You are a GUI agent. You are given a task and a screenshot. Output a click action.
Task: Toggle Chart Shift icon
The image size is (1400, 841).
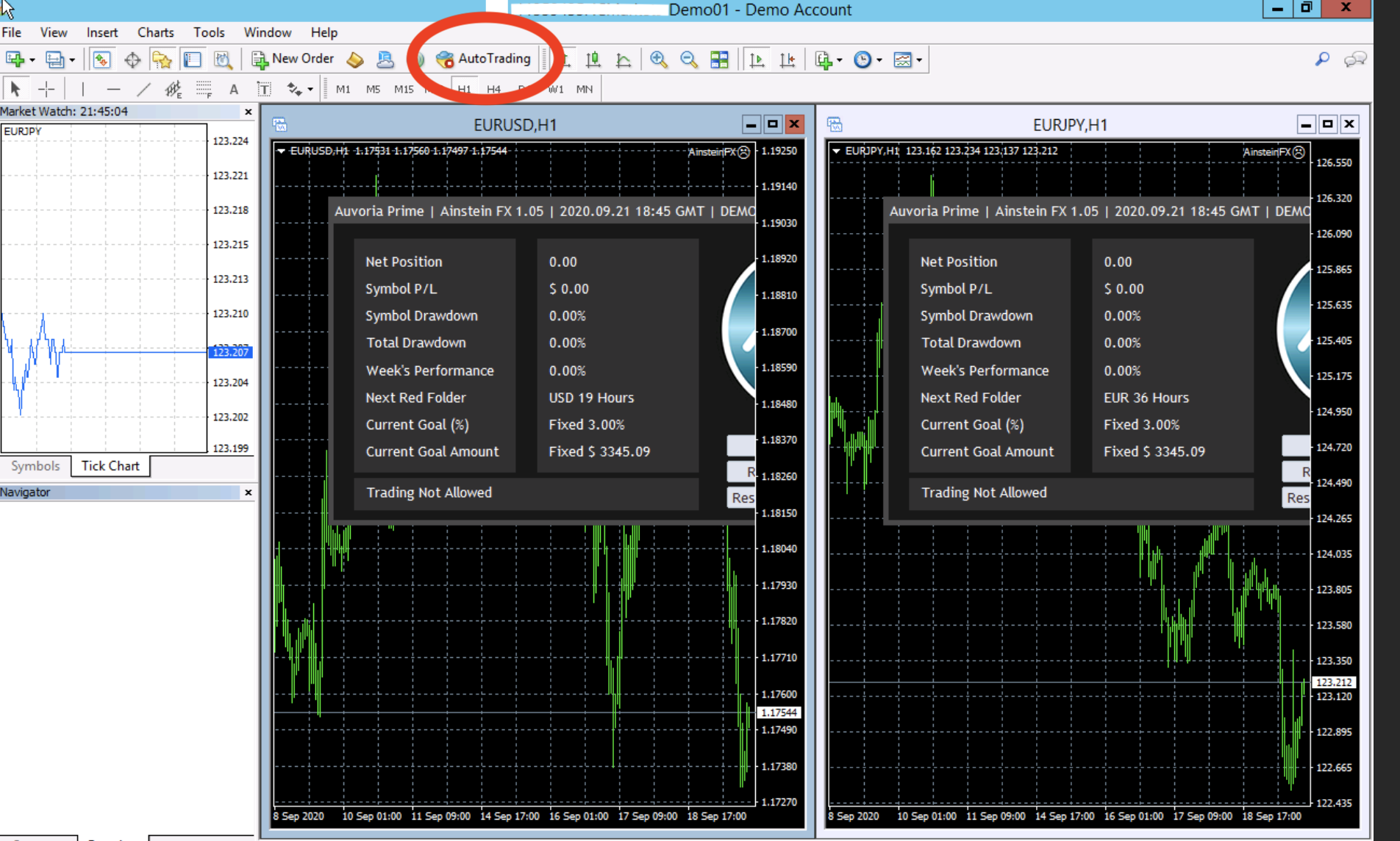[x=787, y=60]
